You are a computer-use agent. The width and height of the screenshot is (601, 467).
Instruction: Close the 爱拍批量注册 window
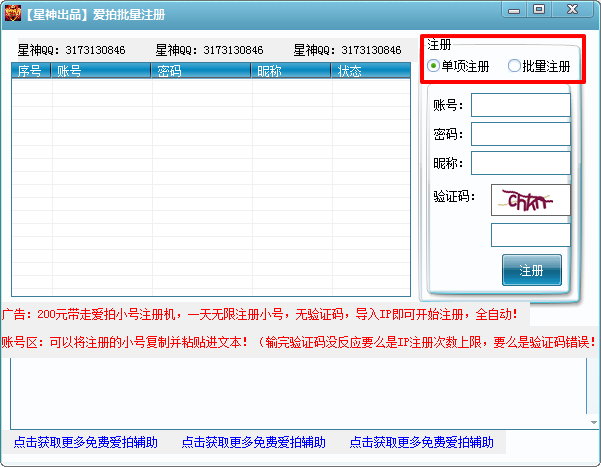573,10
